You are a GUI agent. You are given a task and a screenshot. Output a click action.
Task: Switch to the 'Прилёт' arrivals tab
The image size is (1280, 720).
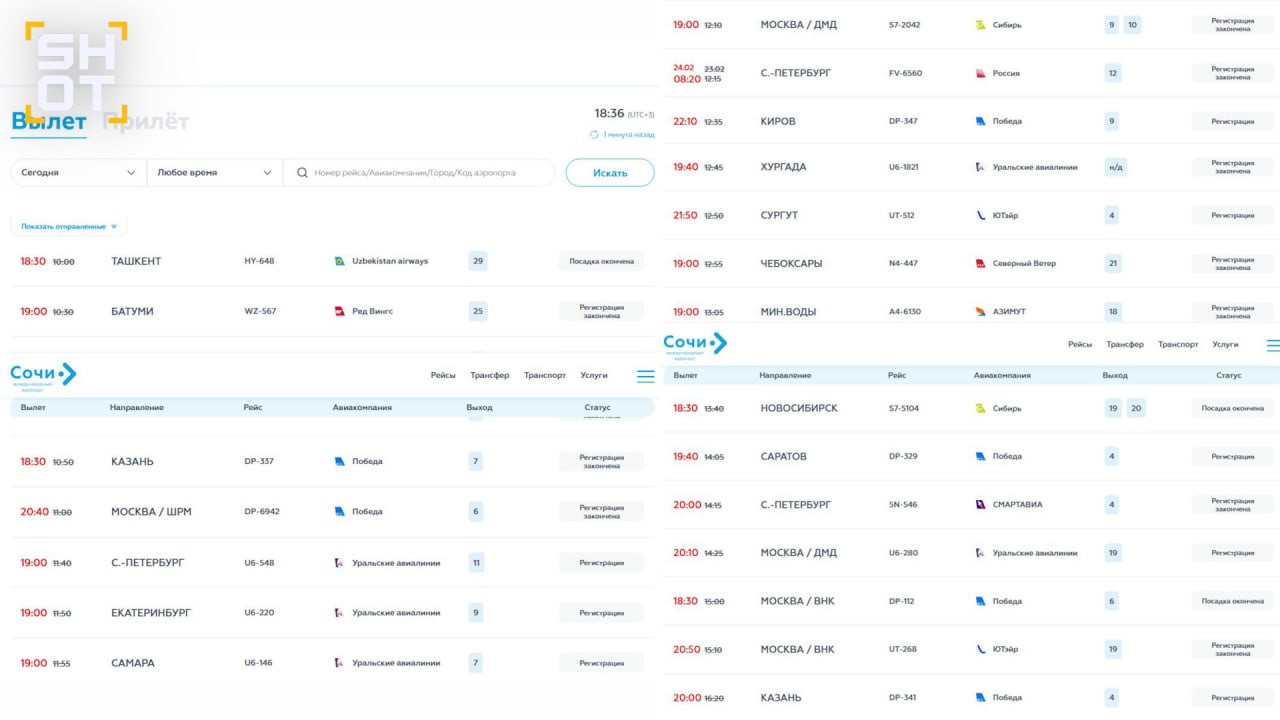[146, 122]
